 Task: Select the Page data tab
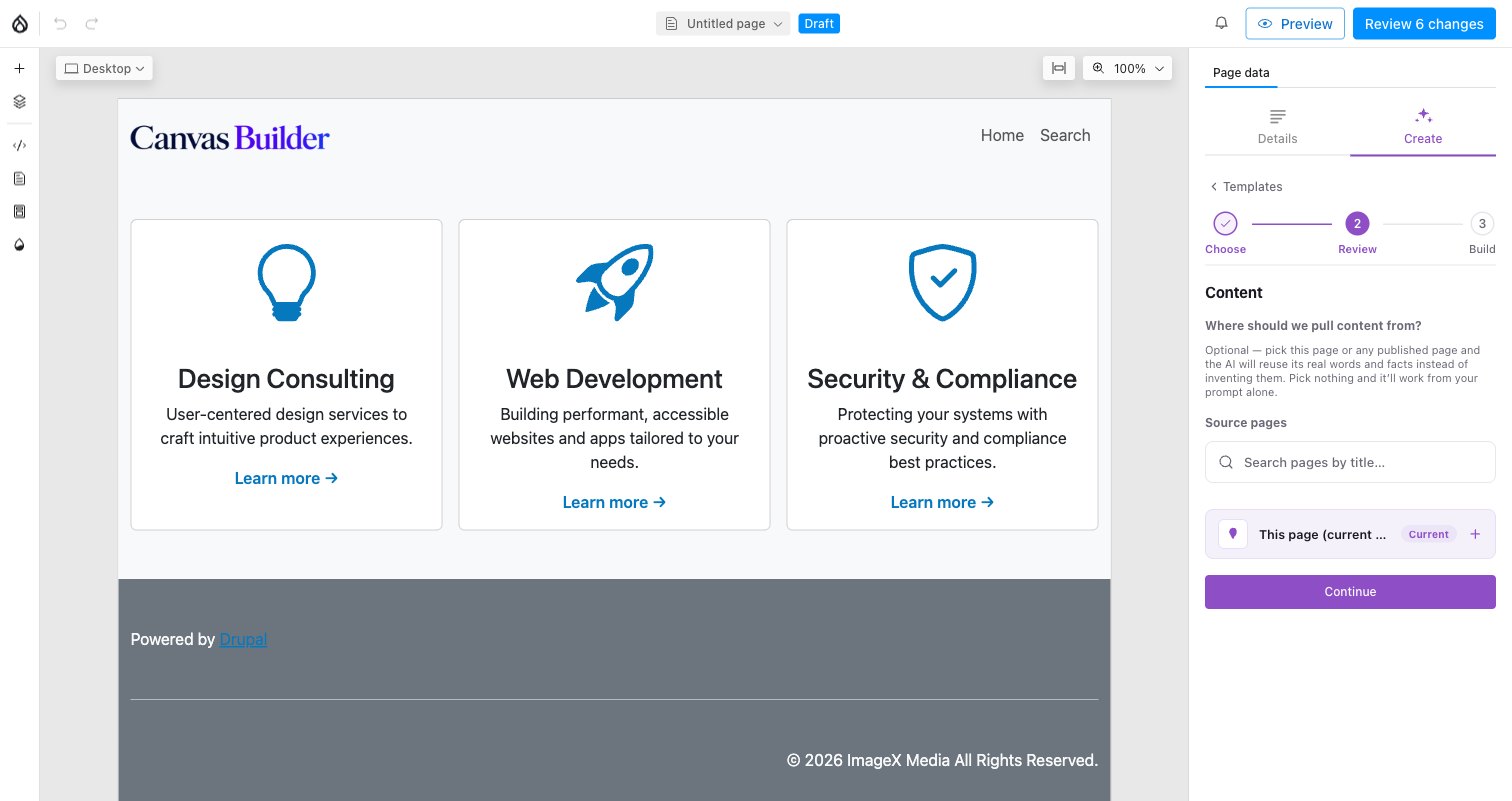coord(1241,73)
